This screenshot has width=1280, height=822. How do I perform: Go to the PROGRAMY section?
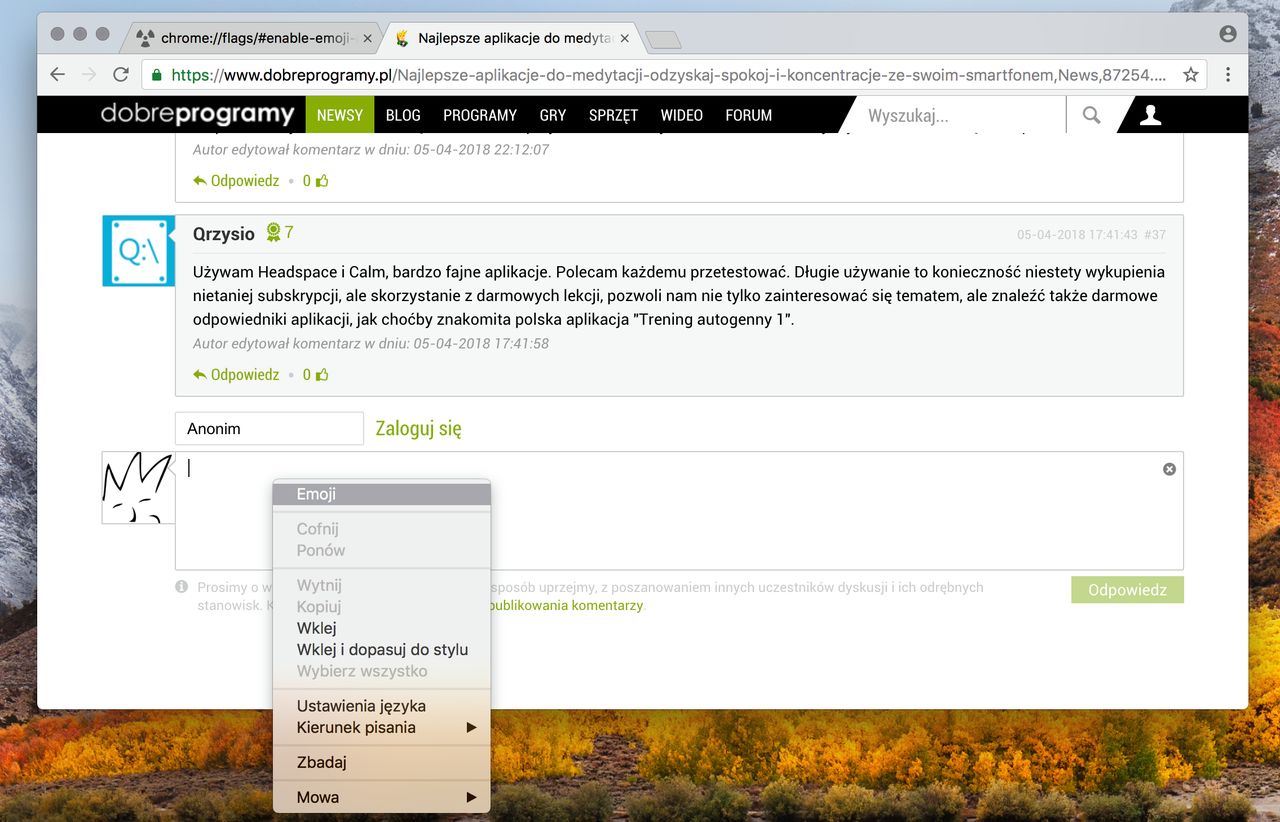pyautogui.click(x=480, y=115)
